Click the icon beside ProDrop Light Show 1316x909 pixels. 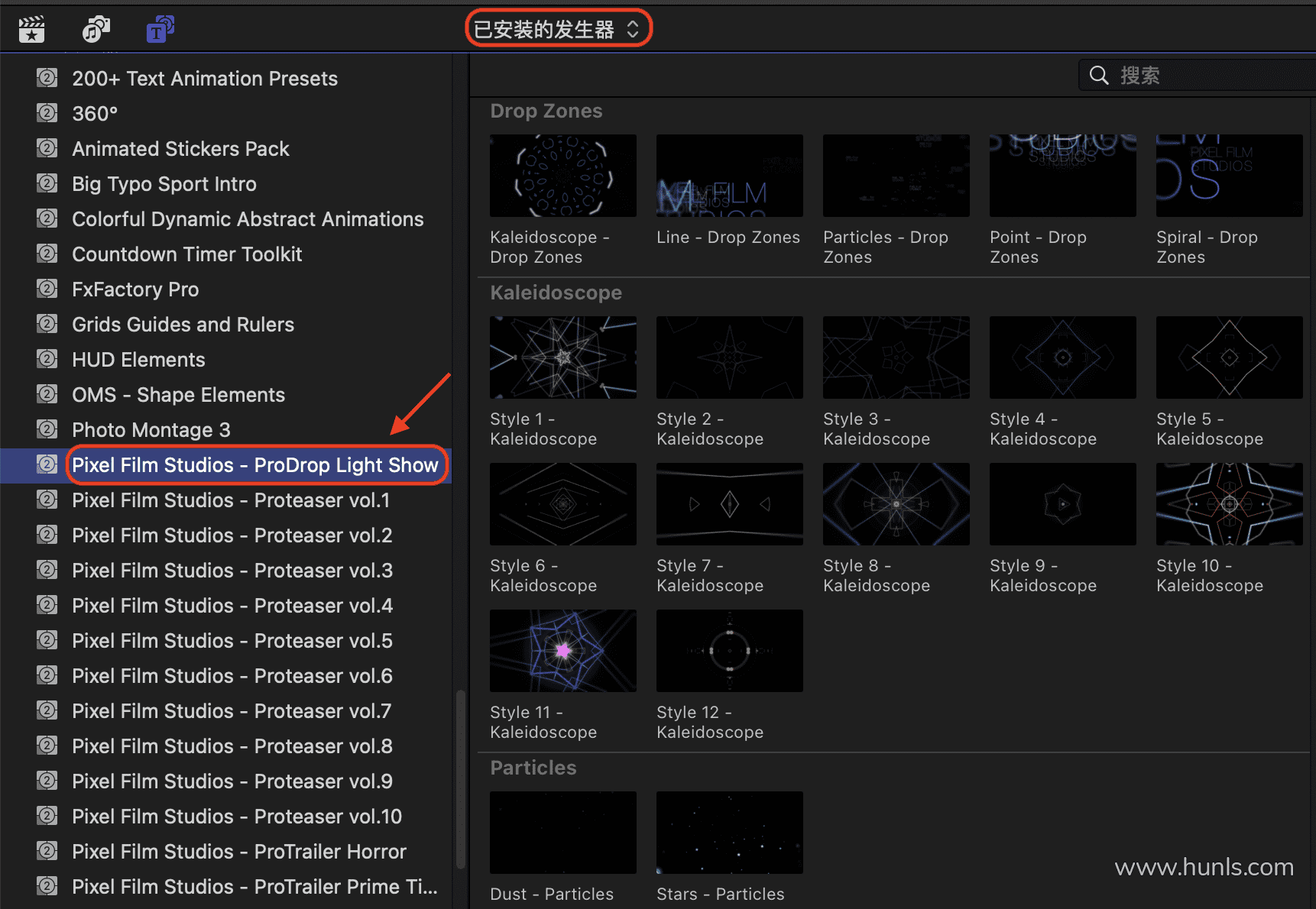47,464
